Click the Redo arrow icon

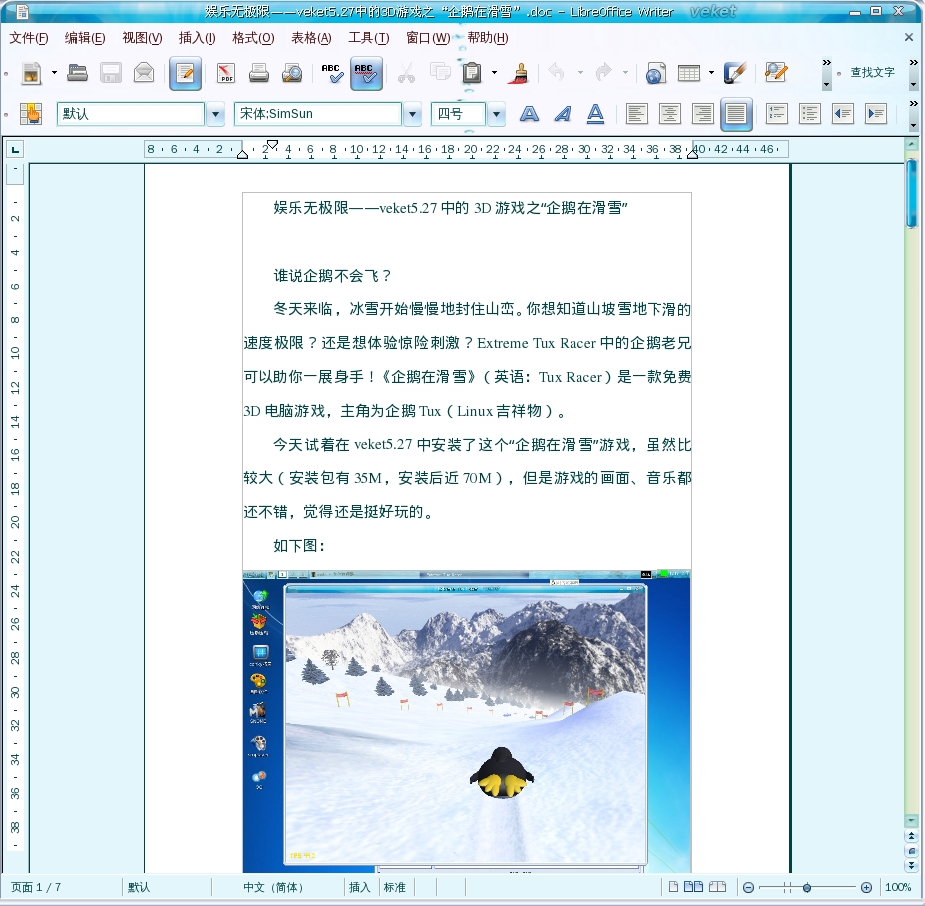point(603,73)
